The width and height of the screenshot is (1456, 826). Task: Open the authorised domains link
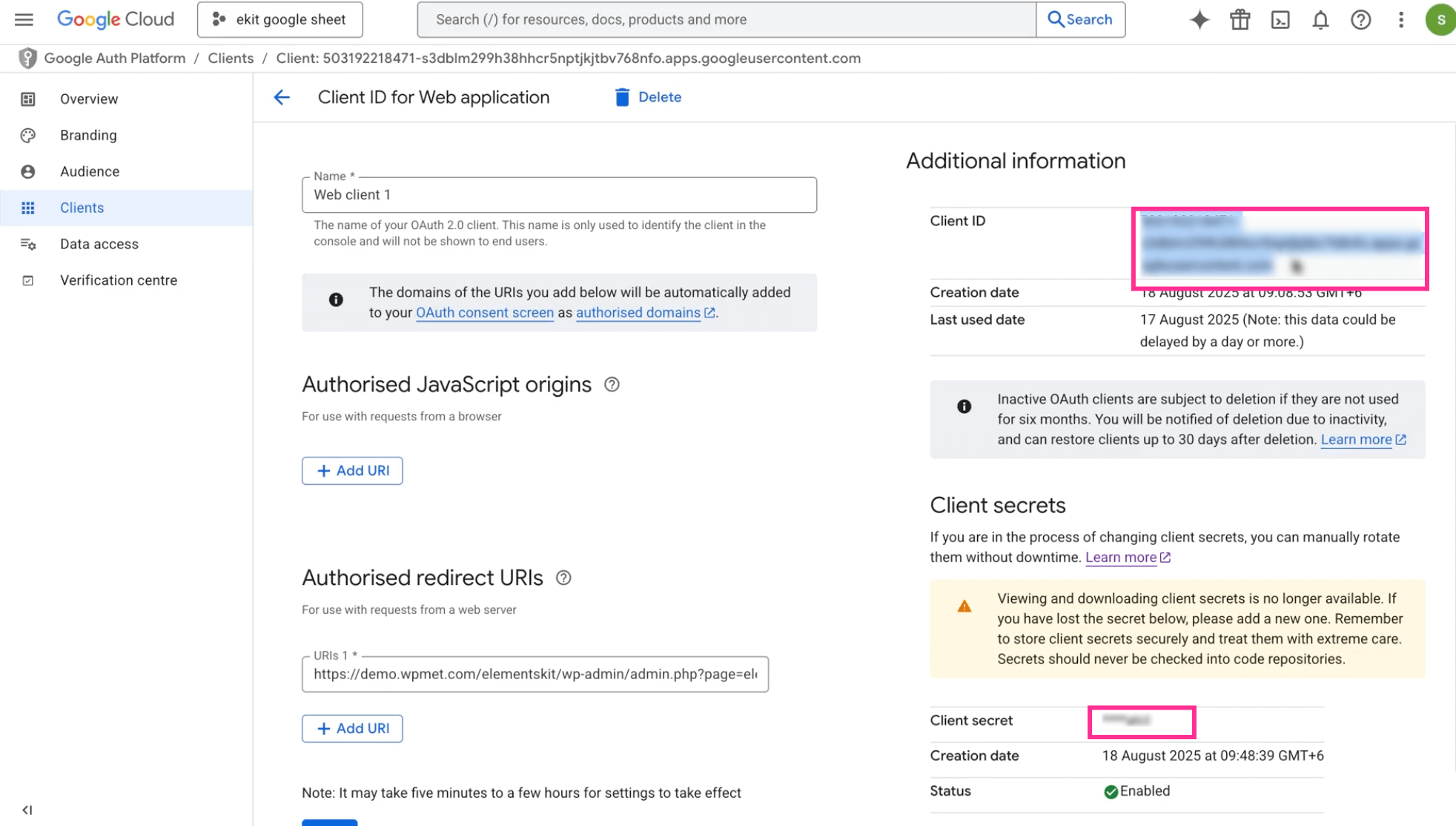pos(645,312)
